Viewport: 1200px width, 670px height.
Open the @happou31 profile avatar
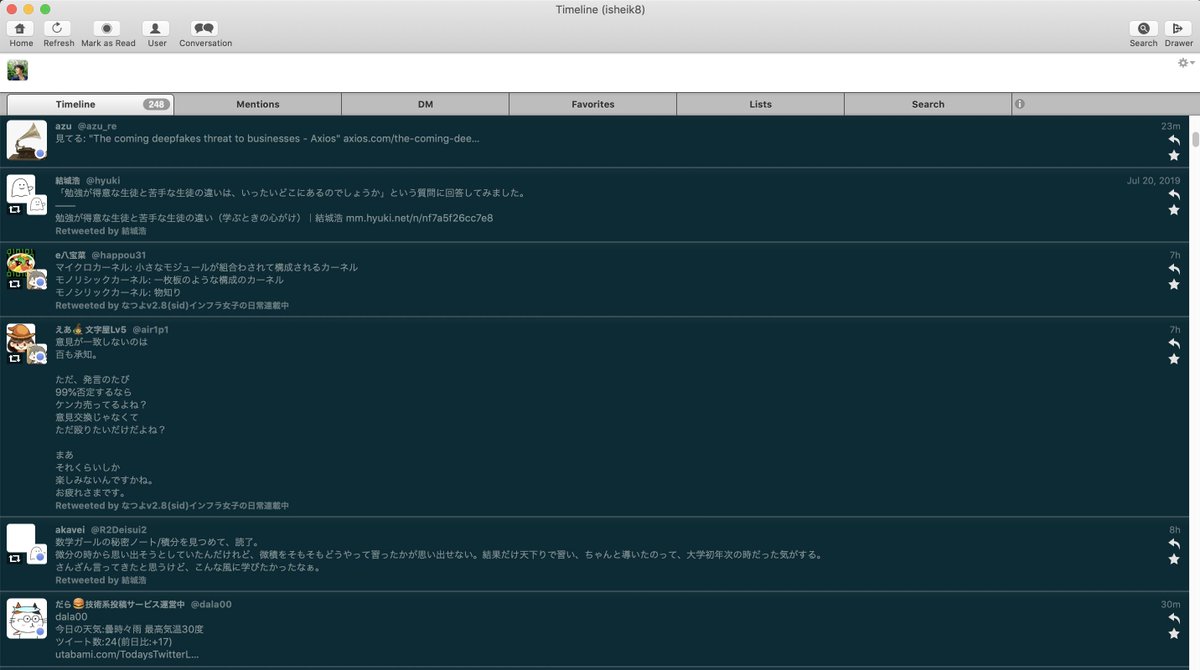point(21,263)
